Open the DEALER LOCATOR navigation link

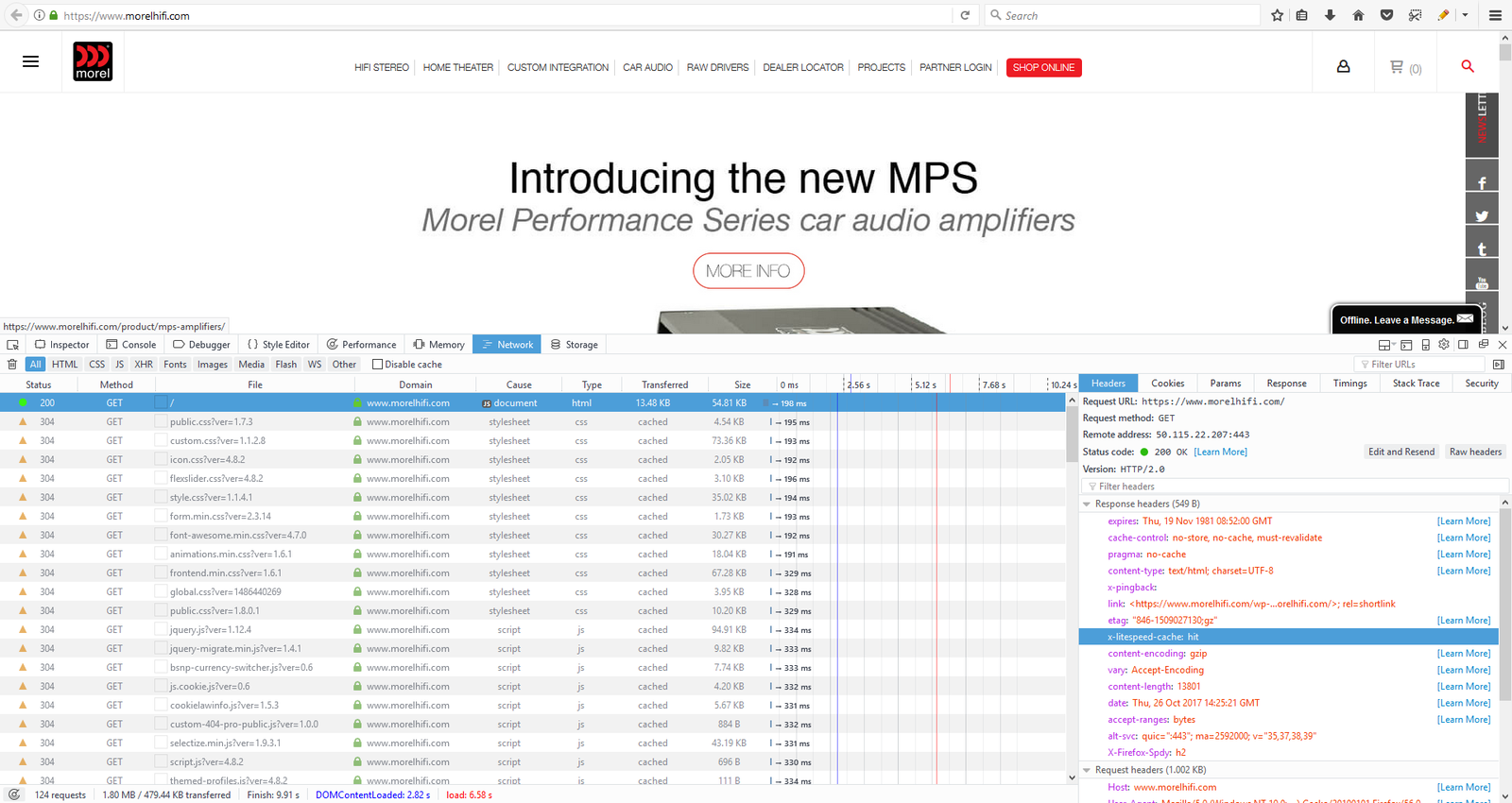pyautogui.click(x=803, y=68)
